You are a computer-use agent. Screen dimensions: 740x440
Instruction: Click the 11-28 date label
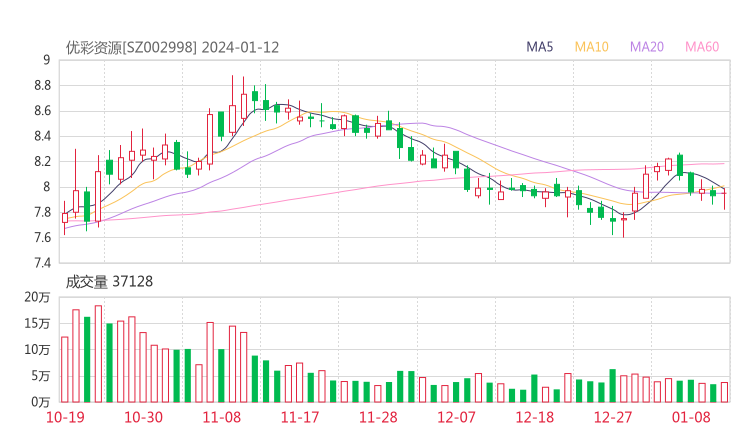(x=378, y=417)
